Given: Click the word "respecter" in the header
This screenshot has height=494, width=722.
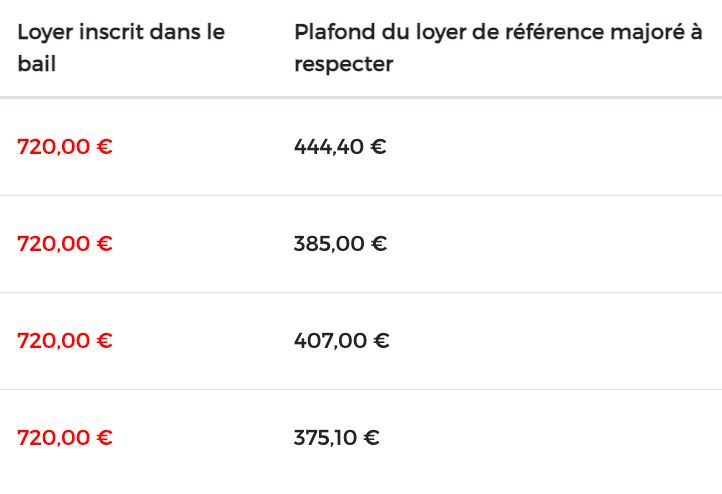Looking at the screenshot, I should tap(344, 65).
